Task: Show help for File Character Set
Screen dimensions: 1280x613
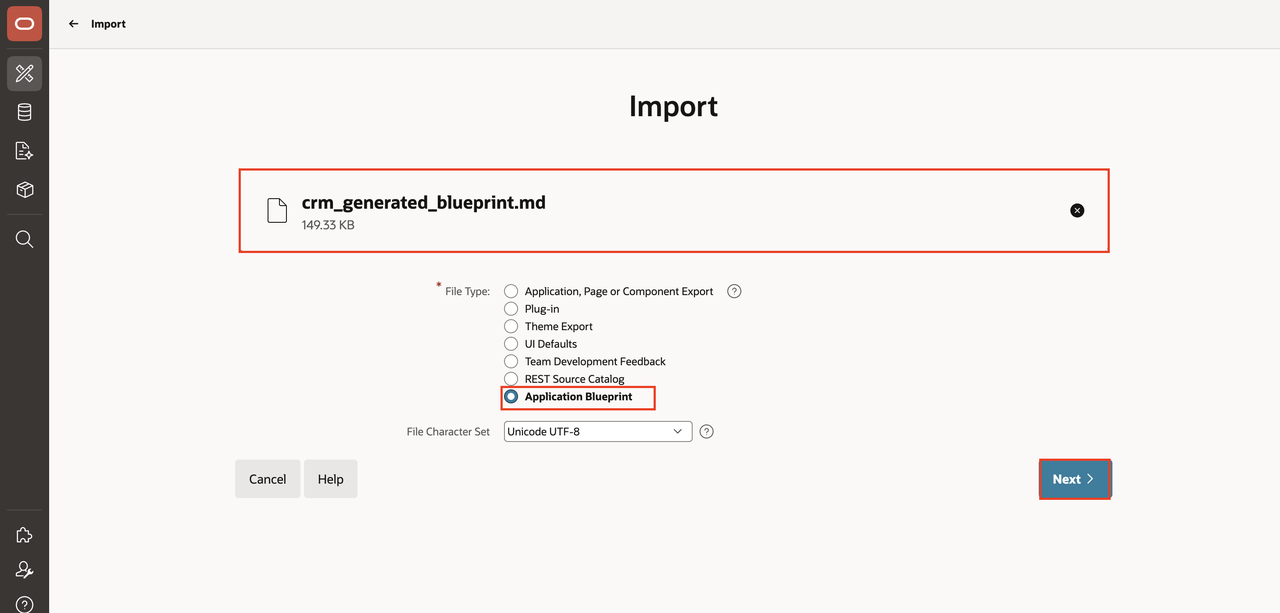Action: (x=707, y=431)
